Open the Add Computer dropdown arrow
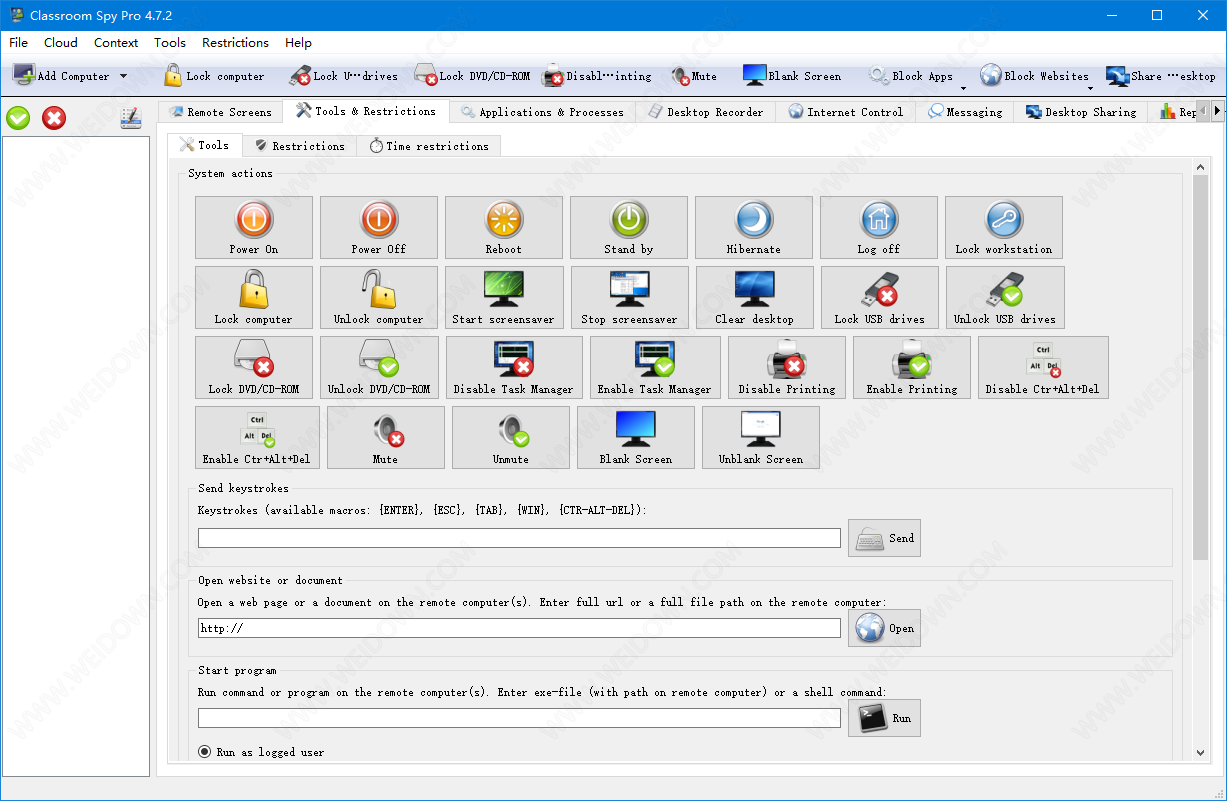 point(123,76)
